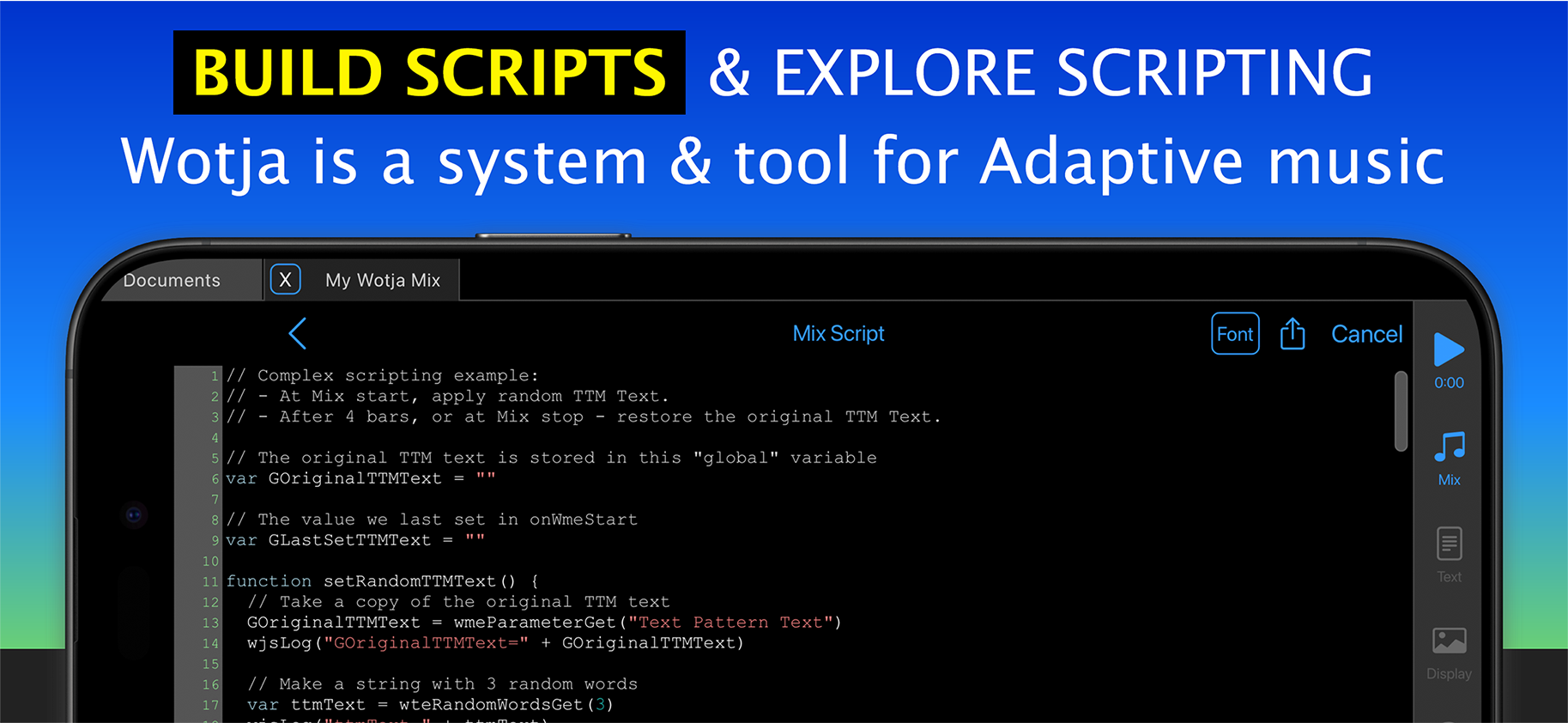Screen dimensions: 1568x723
Task: Click line number 10 in gutter
Action: click(x=210, y=562)
